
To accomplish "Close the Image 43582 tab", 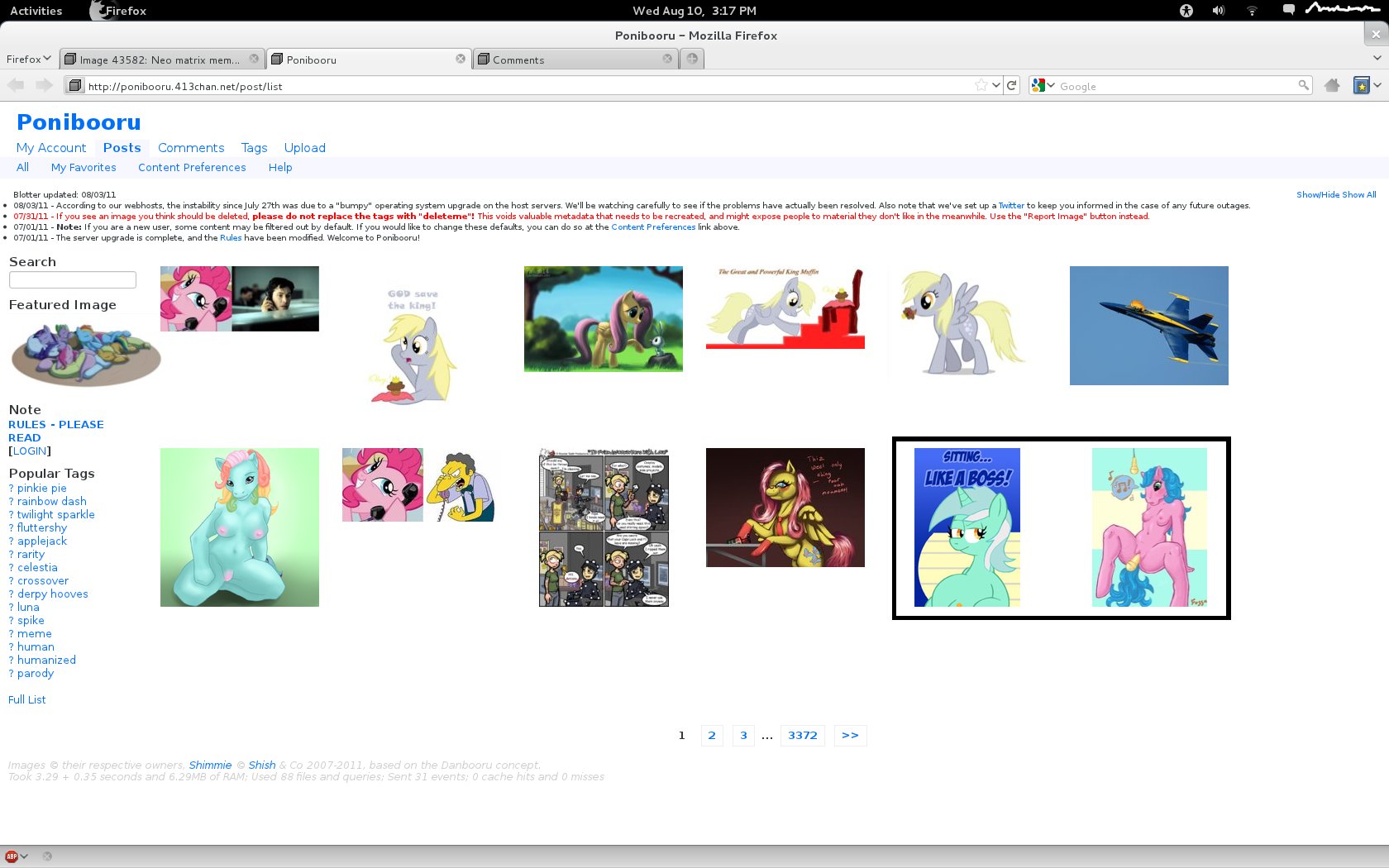I will 254,59.
